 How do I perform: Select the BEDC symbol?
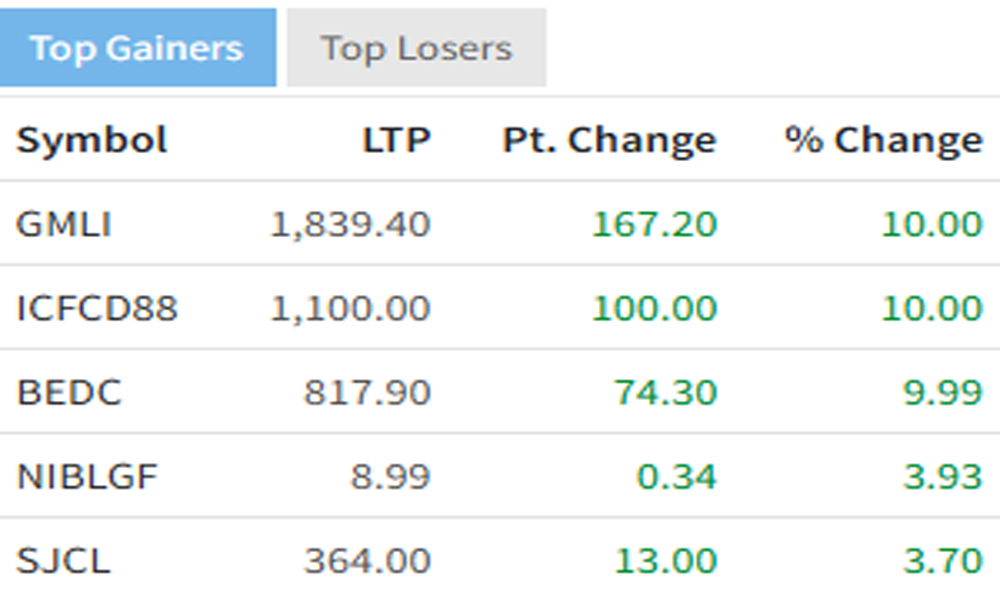(x=69, y=392)
